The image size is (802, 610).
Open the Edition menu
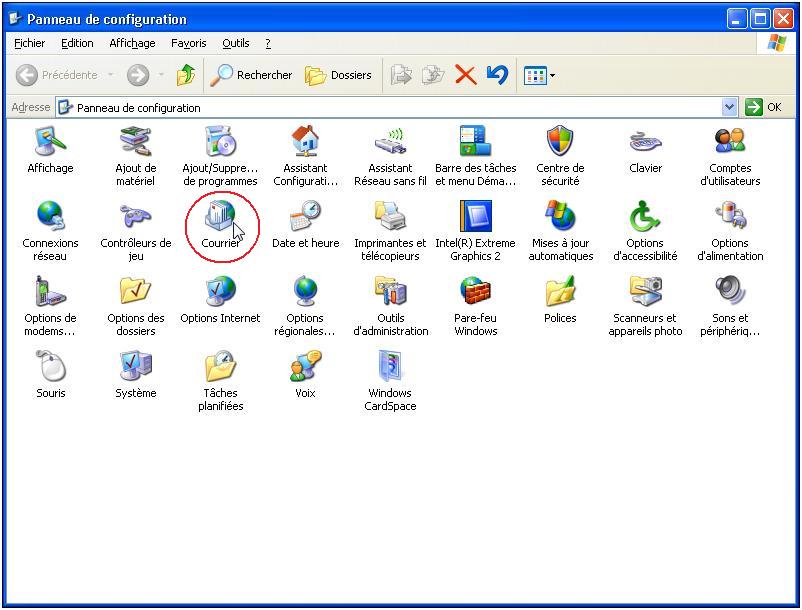[x=77, y=43]
